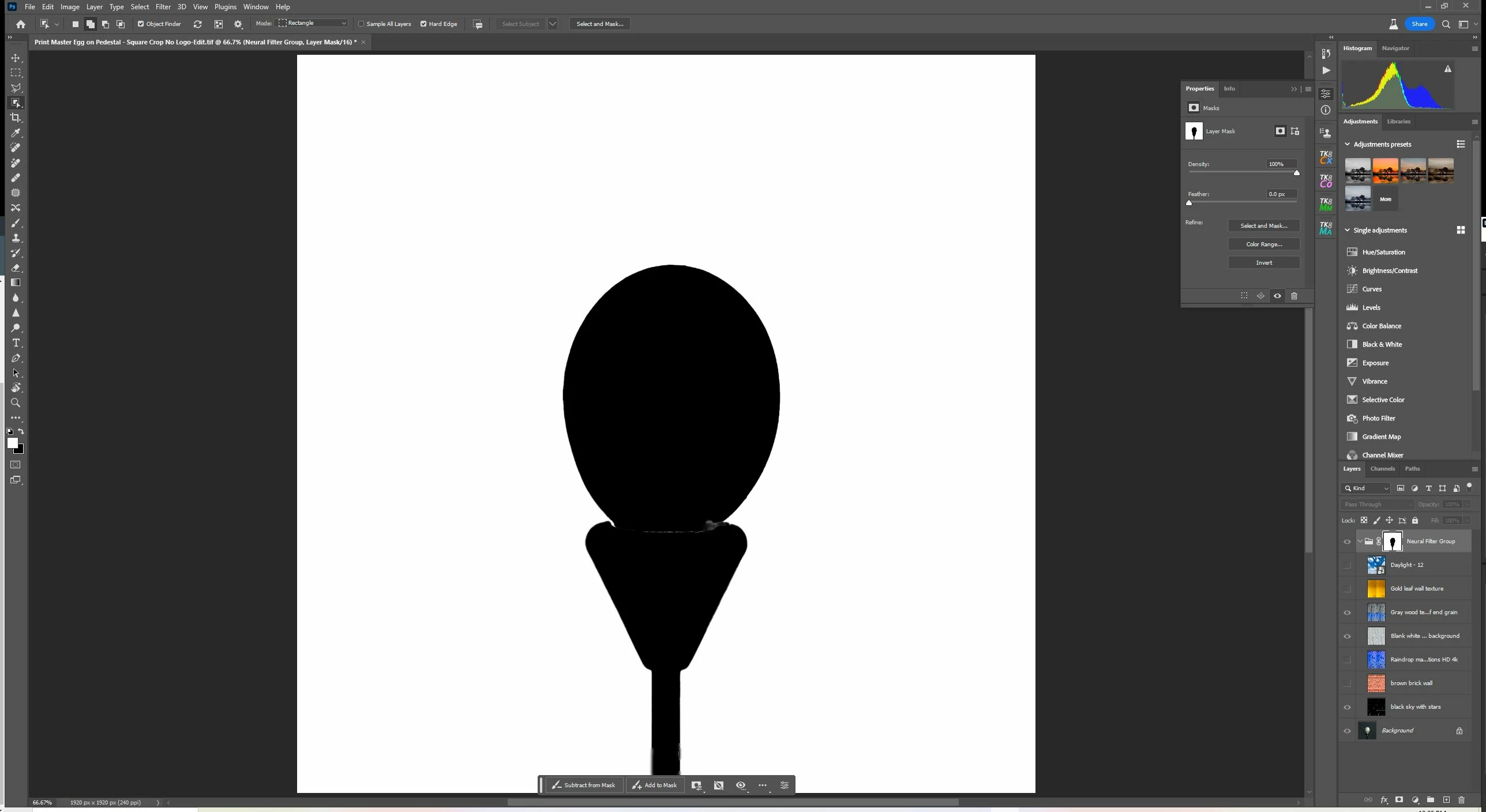The width and height of the screenshot is (1486, 812).
Task: Click the Color Range... button
Action: 1263,244
